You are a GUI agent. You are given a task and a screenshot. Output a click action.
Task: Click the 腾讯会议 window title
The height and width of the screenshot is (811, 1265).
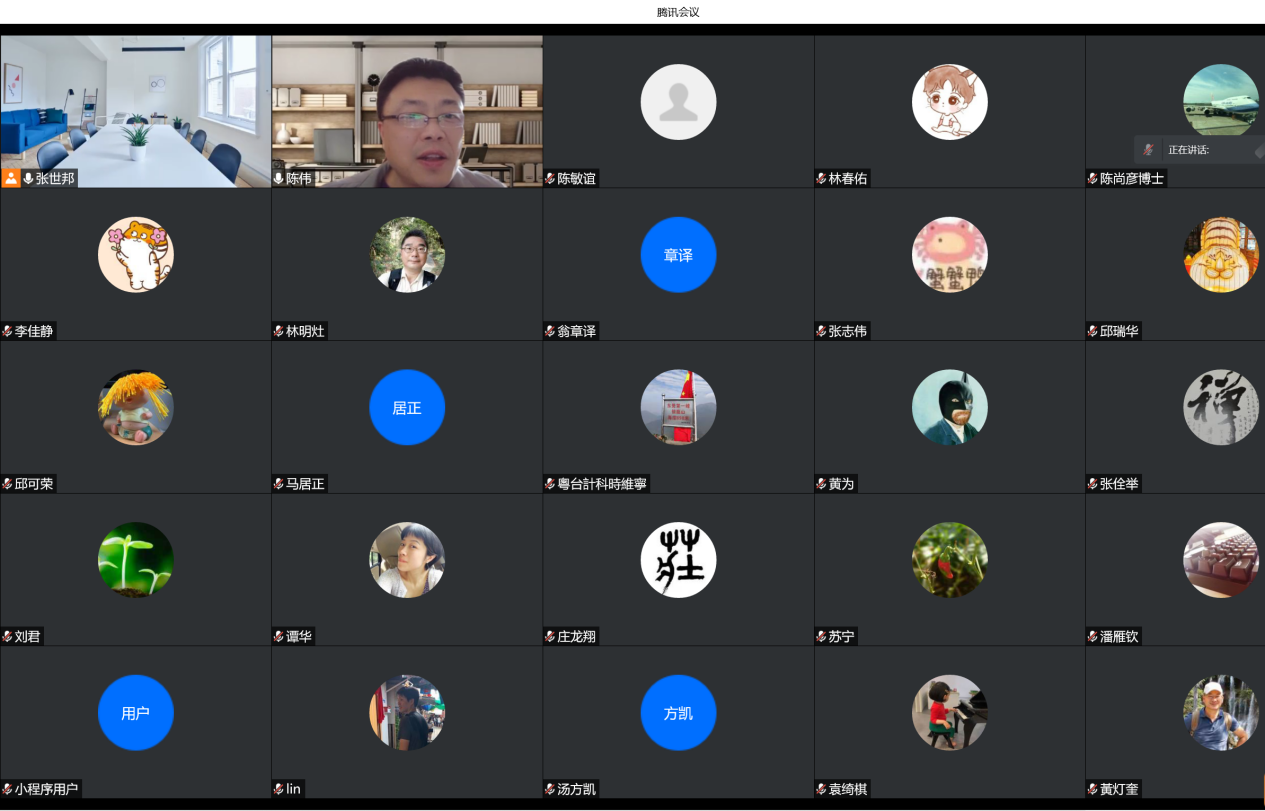tap(677, 12)
